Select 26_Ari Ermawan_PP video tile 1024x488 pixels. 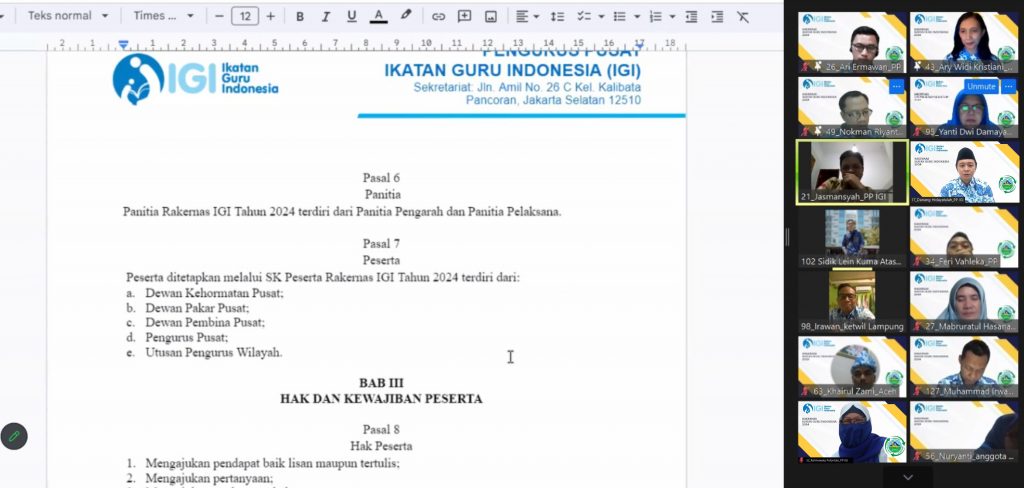(852, 42)
